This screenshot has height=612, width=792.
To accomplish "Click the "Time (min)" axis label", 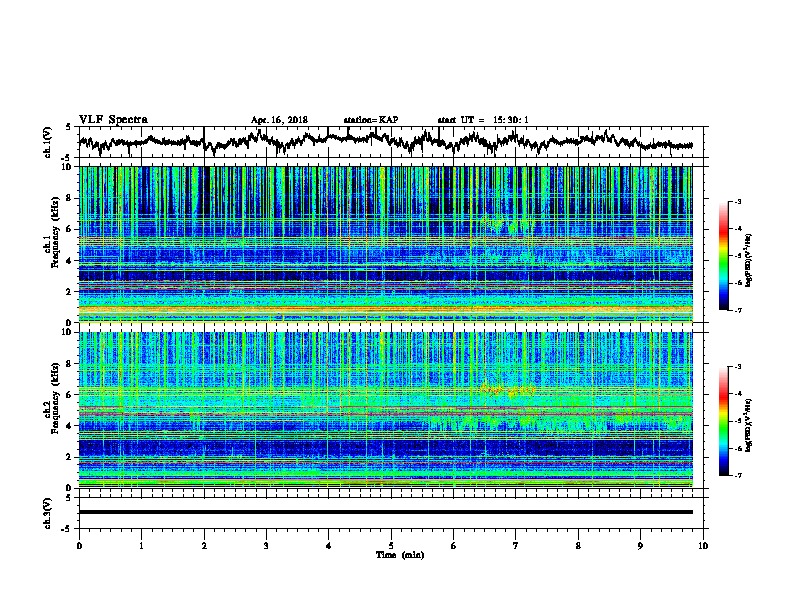I will click(x=400, y=555).
